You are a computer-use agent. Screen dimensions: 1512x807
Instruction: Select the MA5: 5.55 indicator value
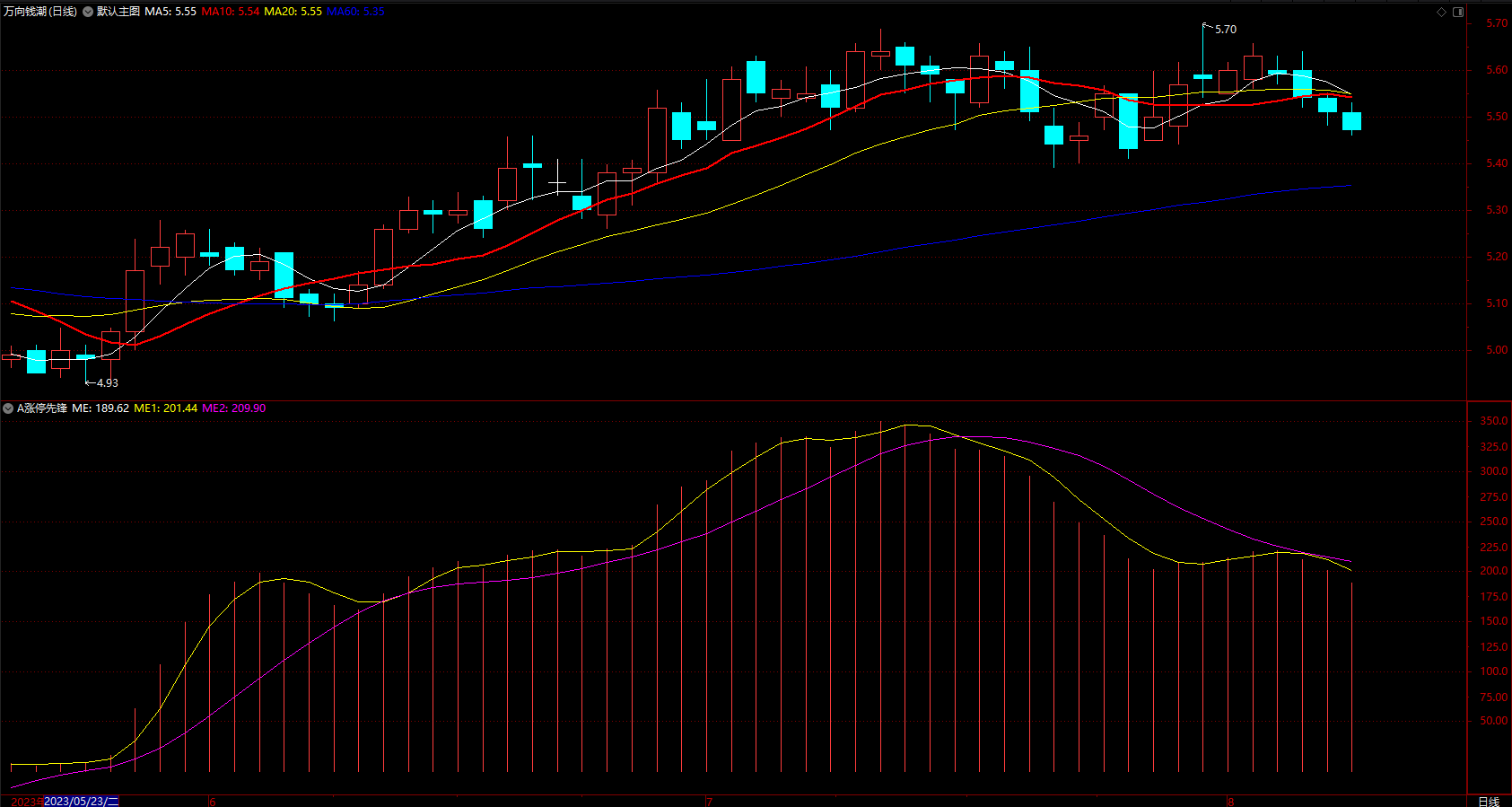170,12
